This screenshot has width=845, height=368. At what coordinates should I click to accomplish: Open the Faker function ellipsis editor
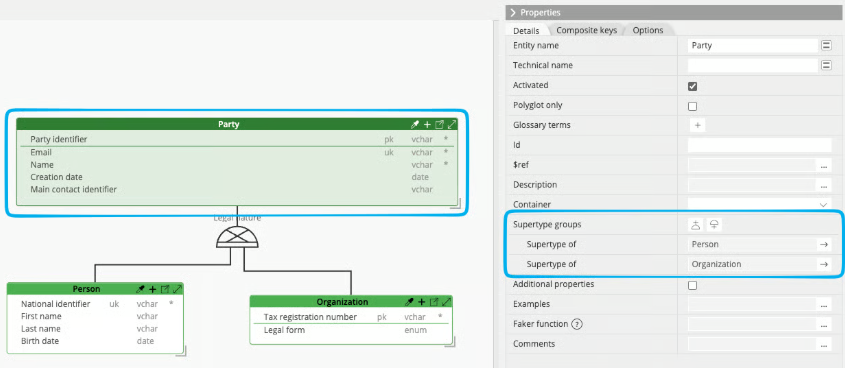click(824, 325)
